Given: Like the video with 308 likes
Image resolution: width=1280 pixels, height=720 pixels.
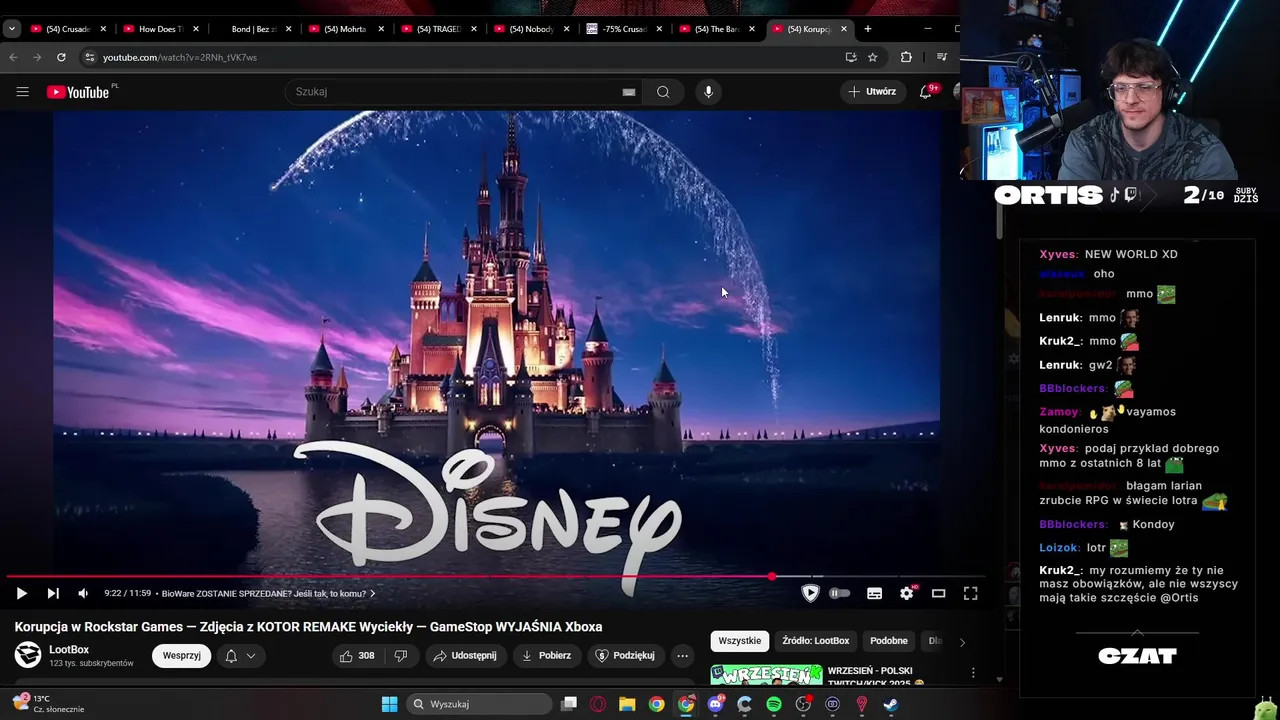Looking at the screenshot, I should tap(357, 656).
